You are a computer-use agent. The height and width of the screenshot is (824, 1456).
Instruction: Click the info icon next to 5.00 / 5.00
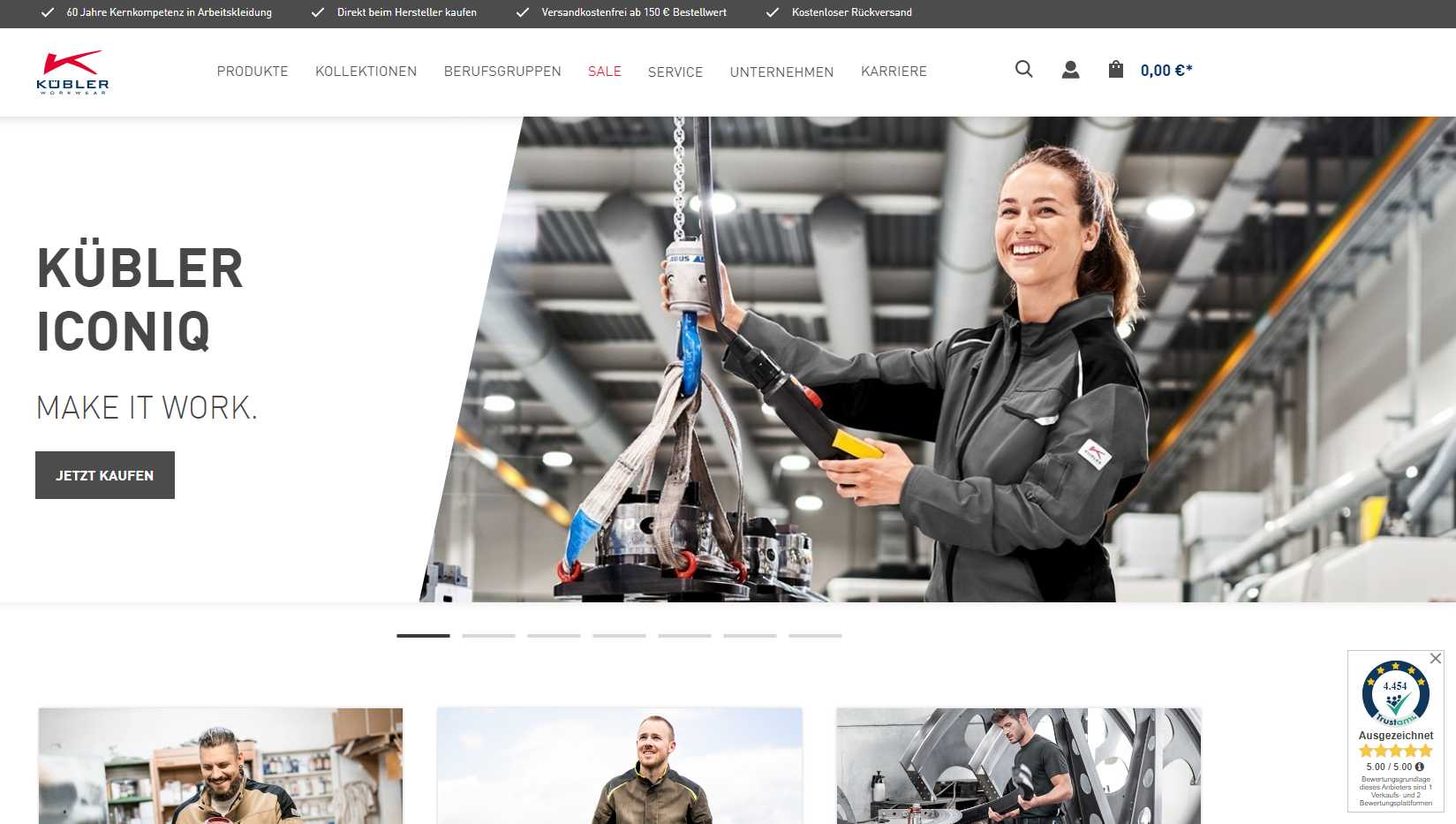(1420, 767)
